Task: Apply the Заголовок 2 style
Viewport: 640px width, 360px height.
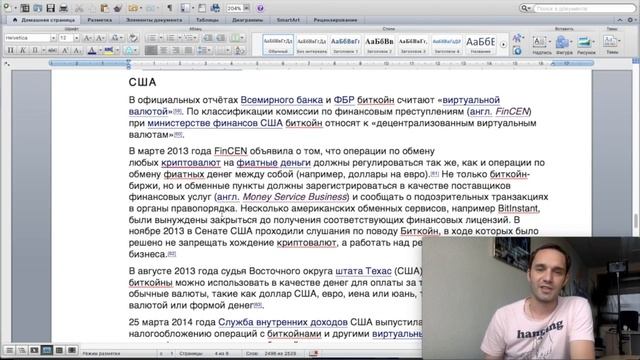Action: coord(379,44)
